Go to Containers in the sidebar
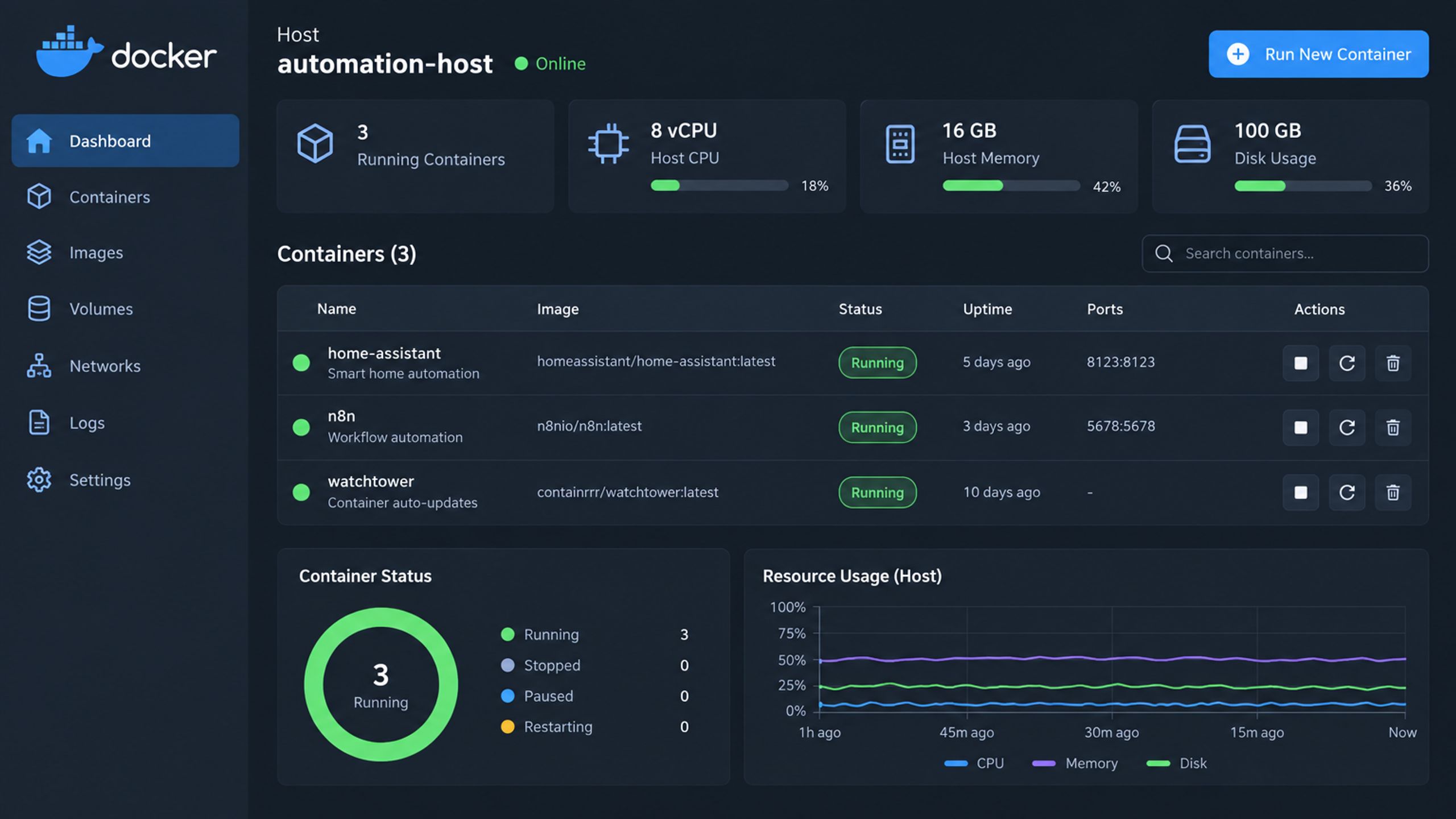The image size is (1456, 819). (x=125, y=197)
